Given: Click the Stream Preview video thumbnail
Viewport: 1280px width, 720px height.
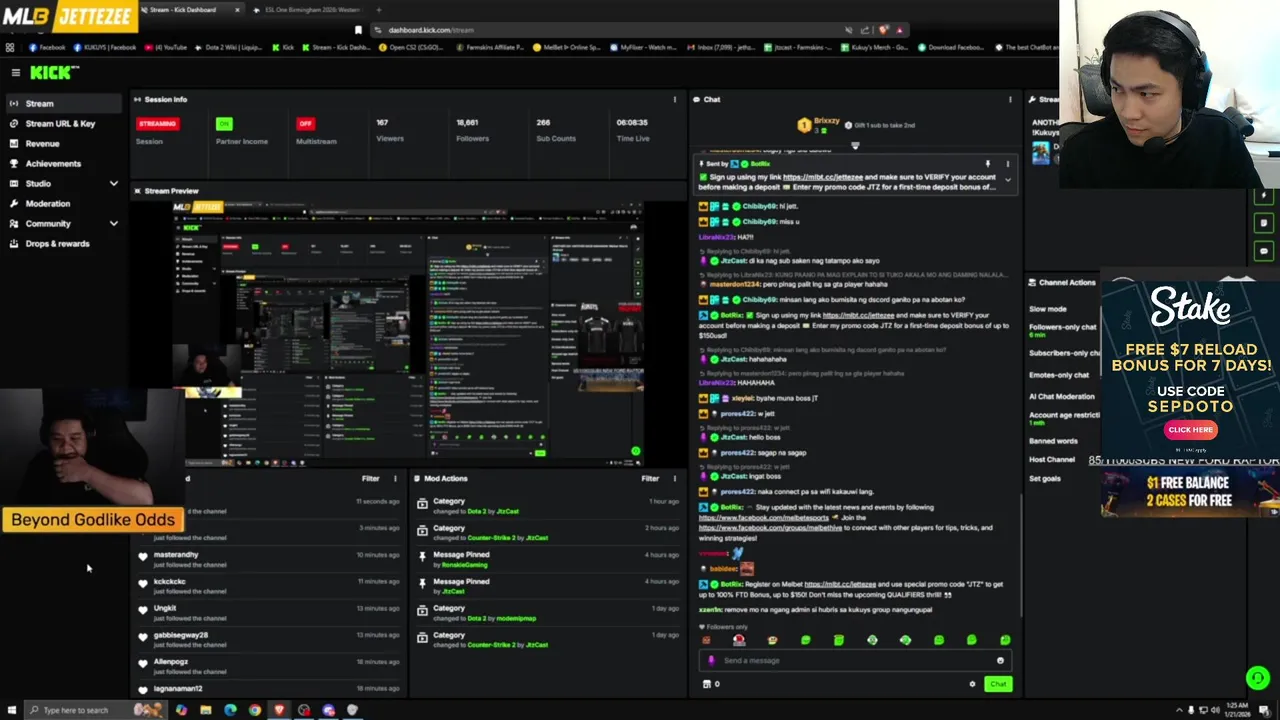Looking at the screenshot, I should 408,333.
